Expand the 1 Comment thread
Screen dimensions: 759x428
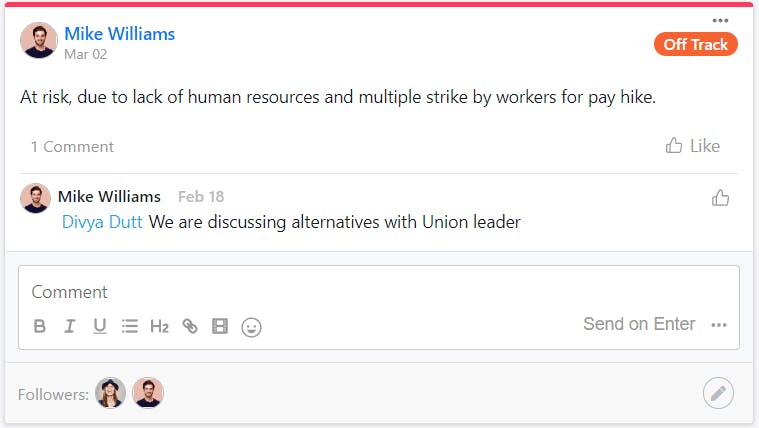[72, 147]
